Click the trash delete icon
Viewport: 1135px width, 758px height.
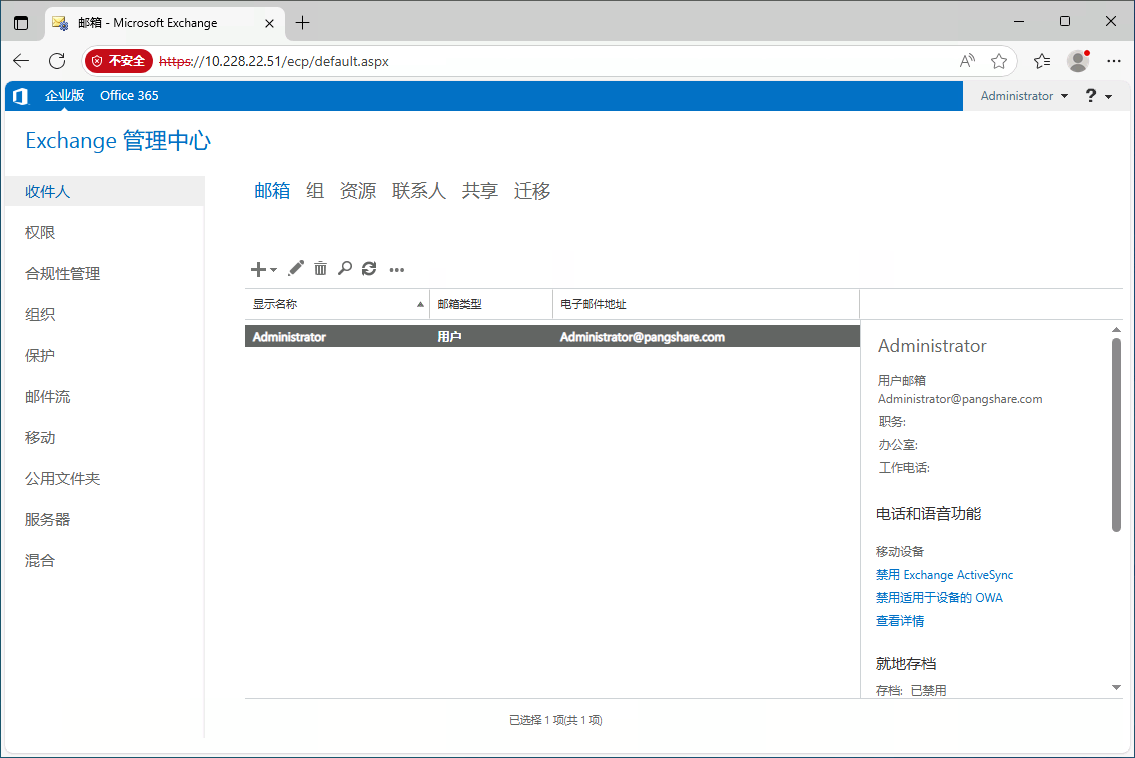pos(320,268)
